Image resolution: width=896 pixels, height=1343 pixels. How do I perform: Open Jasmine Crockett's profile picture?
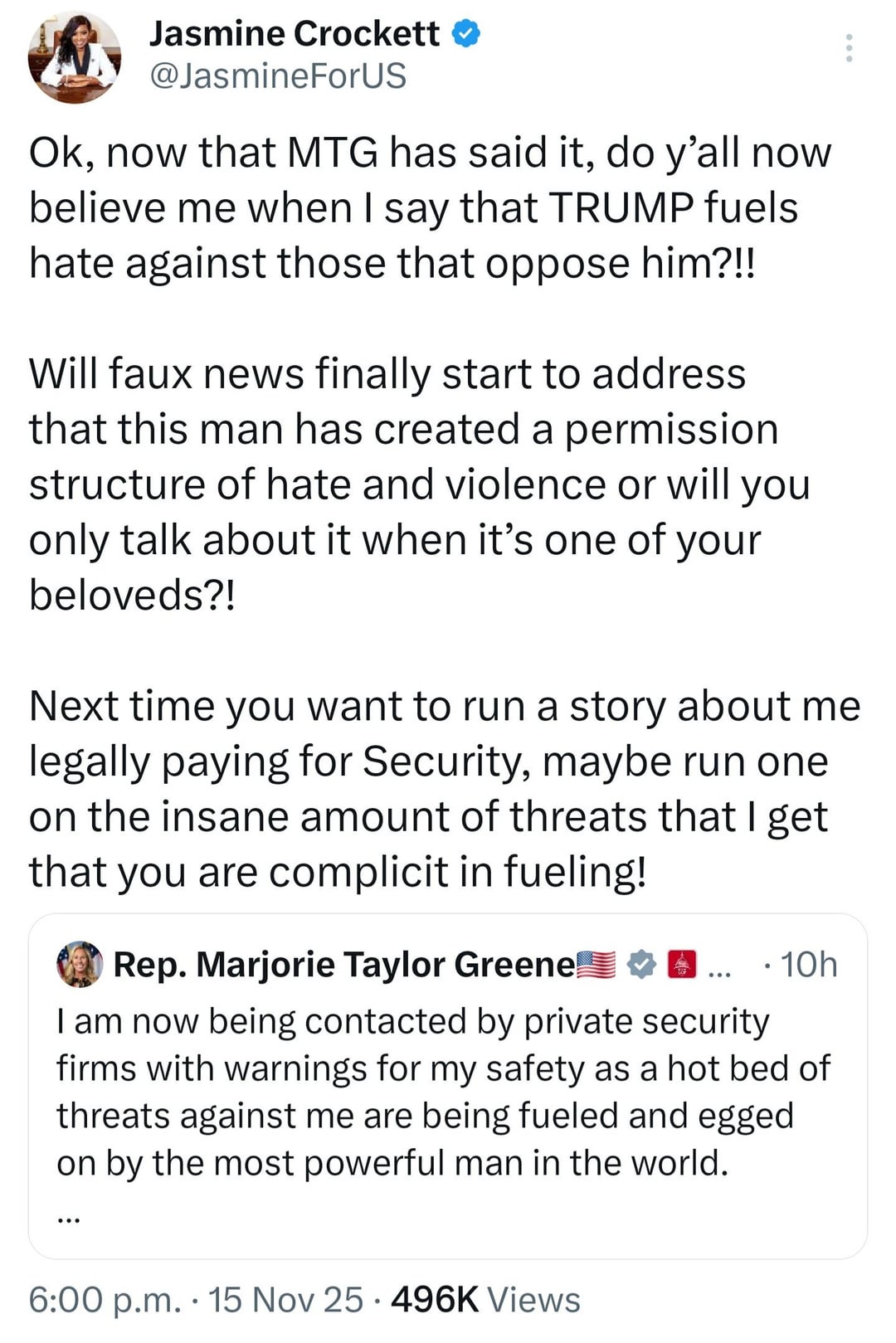74,60
